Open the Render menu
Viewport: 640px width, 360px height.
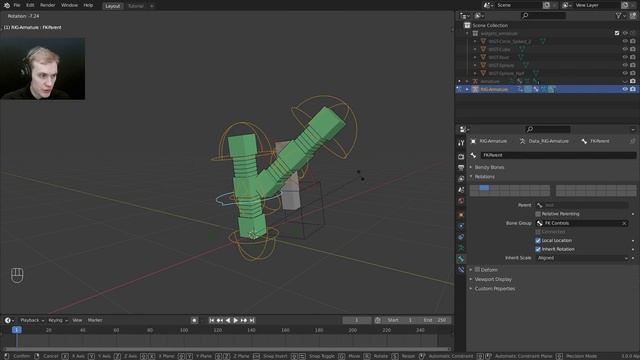47,5
